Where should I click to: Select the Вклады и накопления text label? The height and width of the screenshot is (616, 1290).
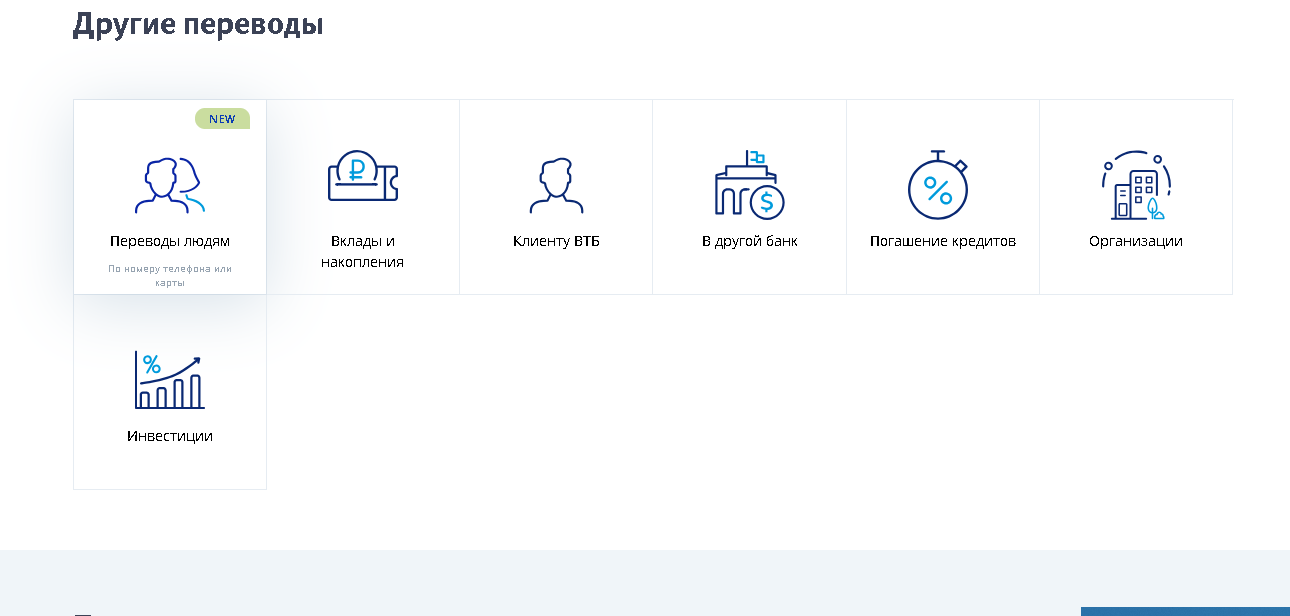(x=362, y=251)
